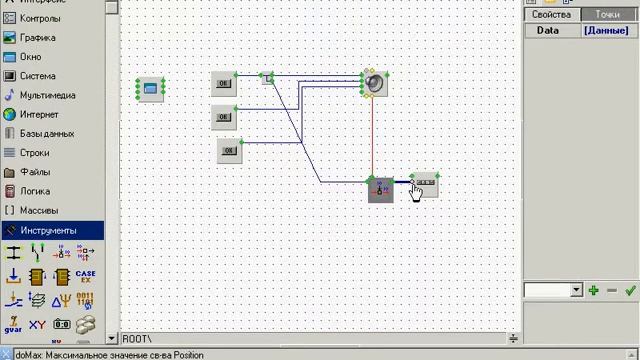
Task: Select the top OK button element
Action: [x=224, y=84]
